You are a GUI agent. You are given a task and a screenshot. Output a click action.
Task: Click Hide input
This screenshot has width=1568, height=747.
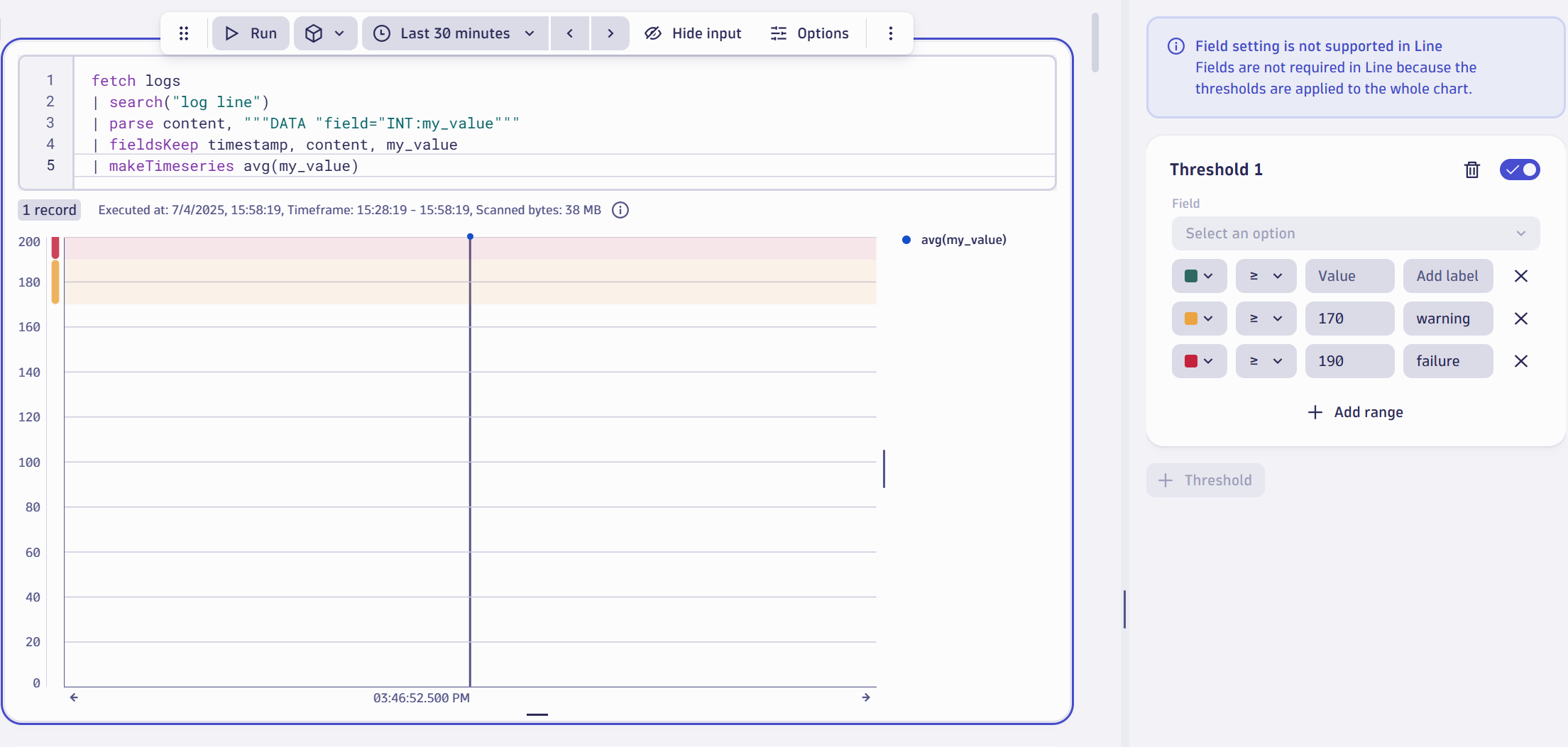coord(693,33)
